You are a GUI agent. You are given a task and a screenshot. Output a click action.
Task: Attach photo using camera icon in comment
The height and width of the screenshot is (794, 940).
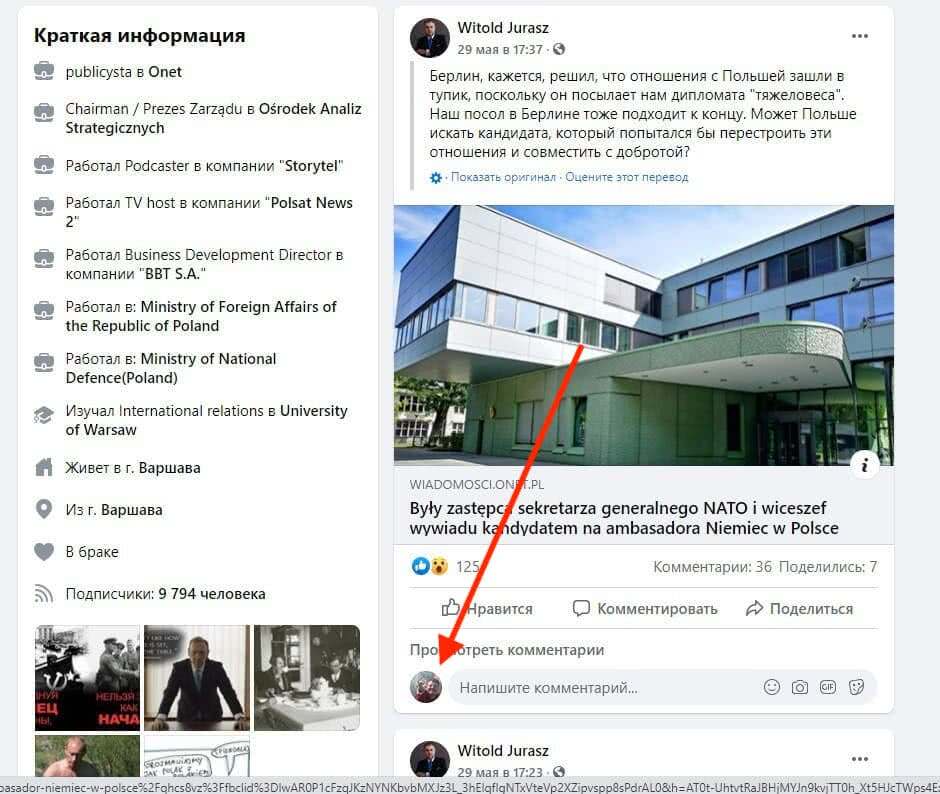click(x=800, y=687)
